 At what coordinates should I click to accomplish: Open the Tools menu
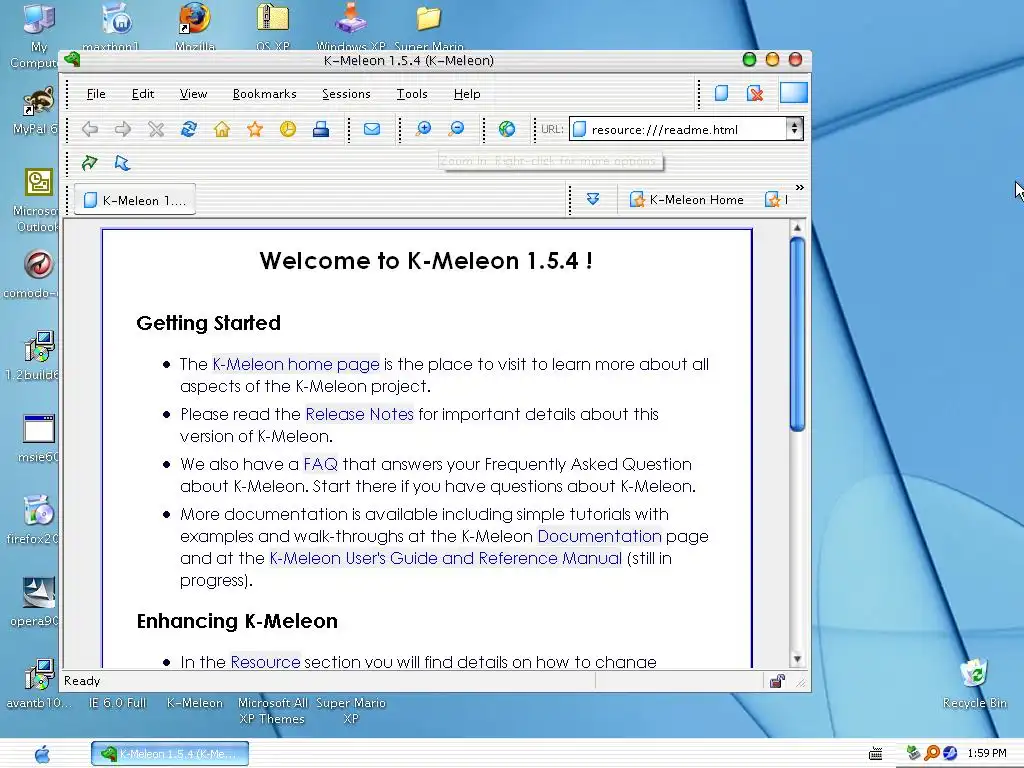pyautogui.click(x=412, y=94)
